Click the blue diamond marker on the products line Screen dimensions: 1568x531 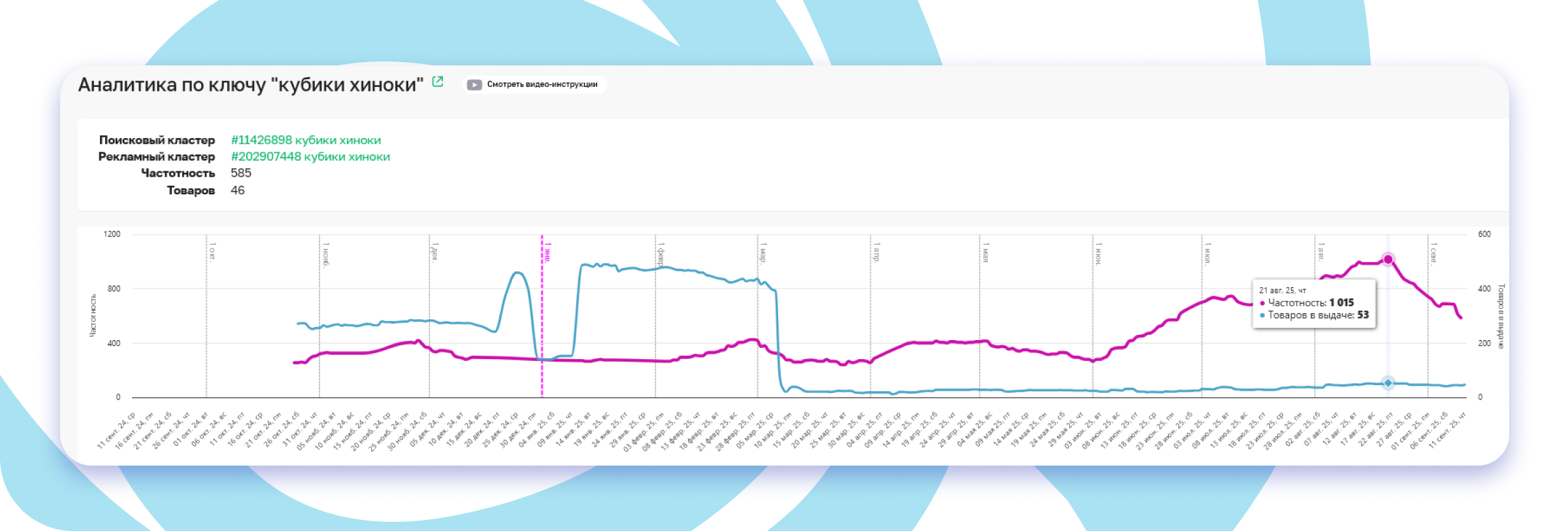[x=1388, y=383]
